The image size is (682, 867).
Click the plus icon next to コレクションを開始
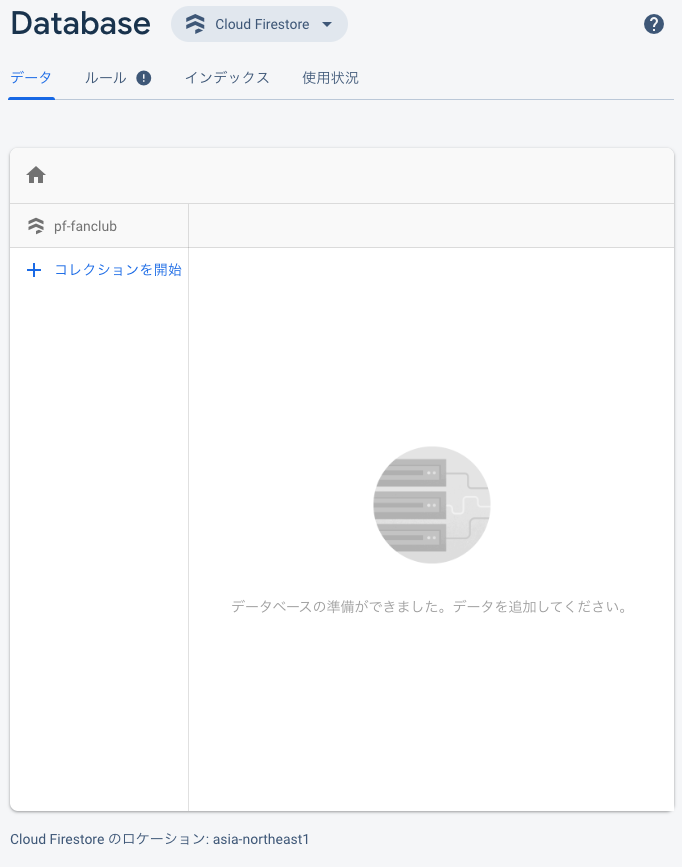[x=34, y=270]
